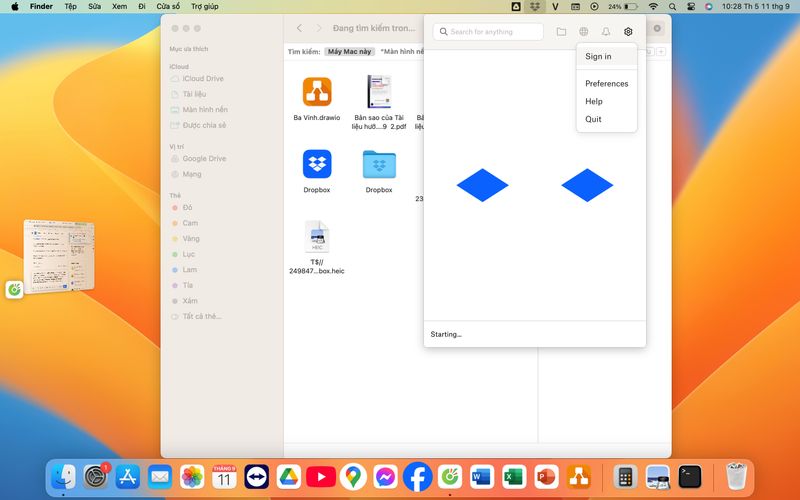
Task: Open Dropbox notifications bell
Action: point(606,32)
